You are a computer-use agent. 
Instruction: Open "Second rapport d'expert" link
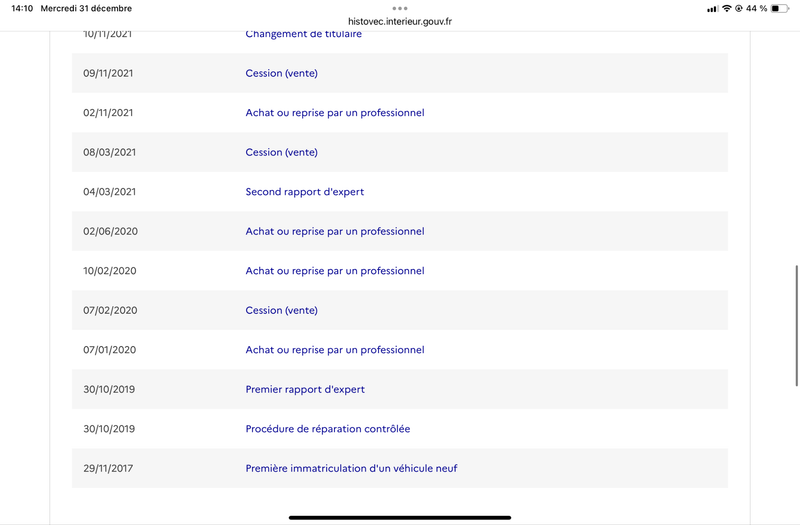point(305,192)
